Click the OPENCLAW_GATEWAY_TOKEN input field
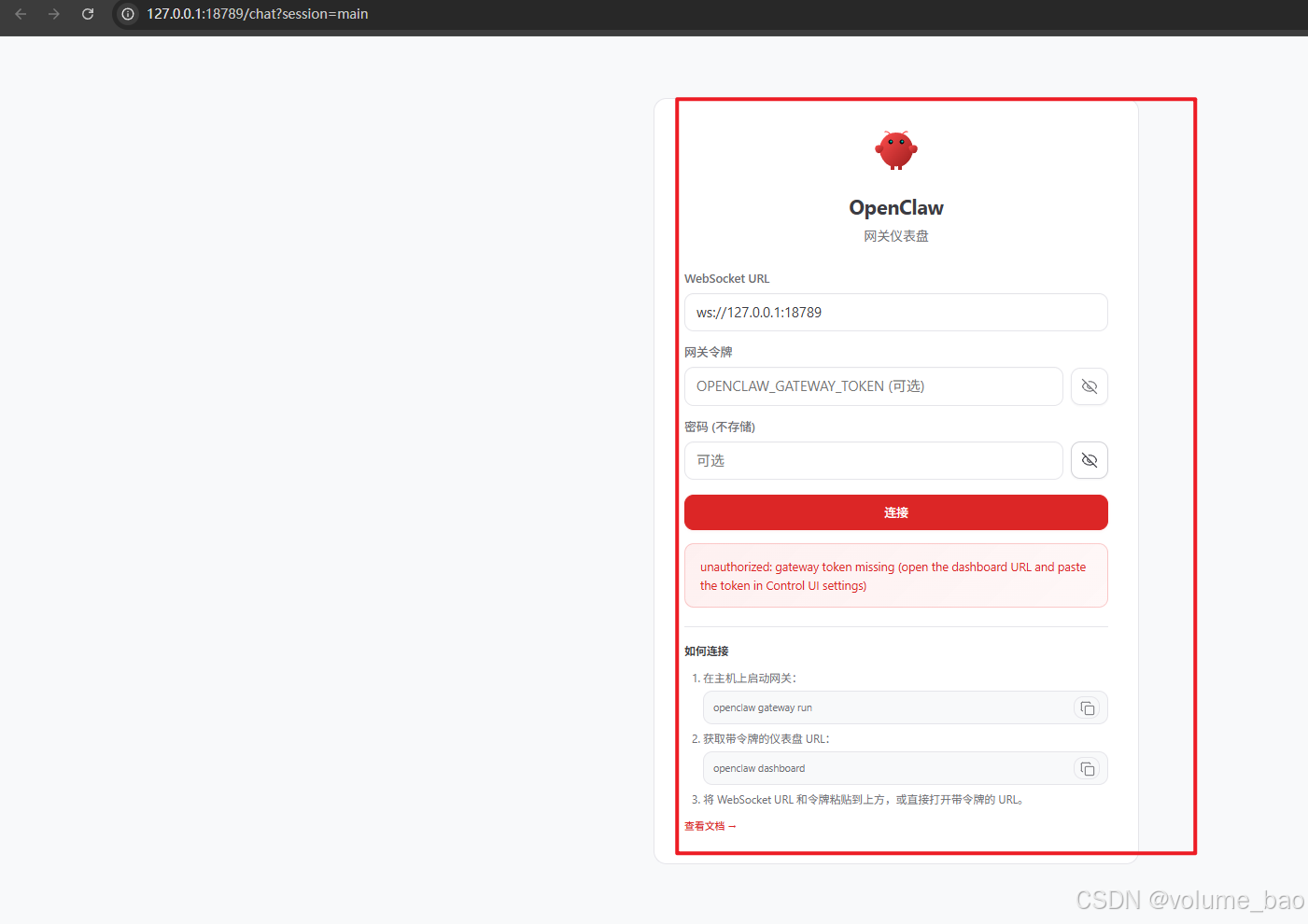 (x=874, y=386)
